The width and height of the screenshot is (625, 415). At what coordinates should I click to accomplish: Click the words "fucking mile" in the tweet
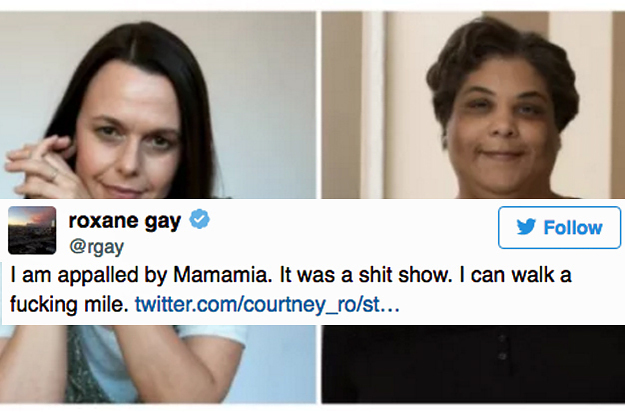tap(69, 305)
